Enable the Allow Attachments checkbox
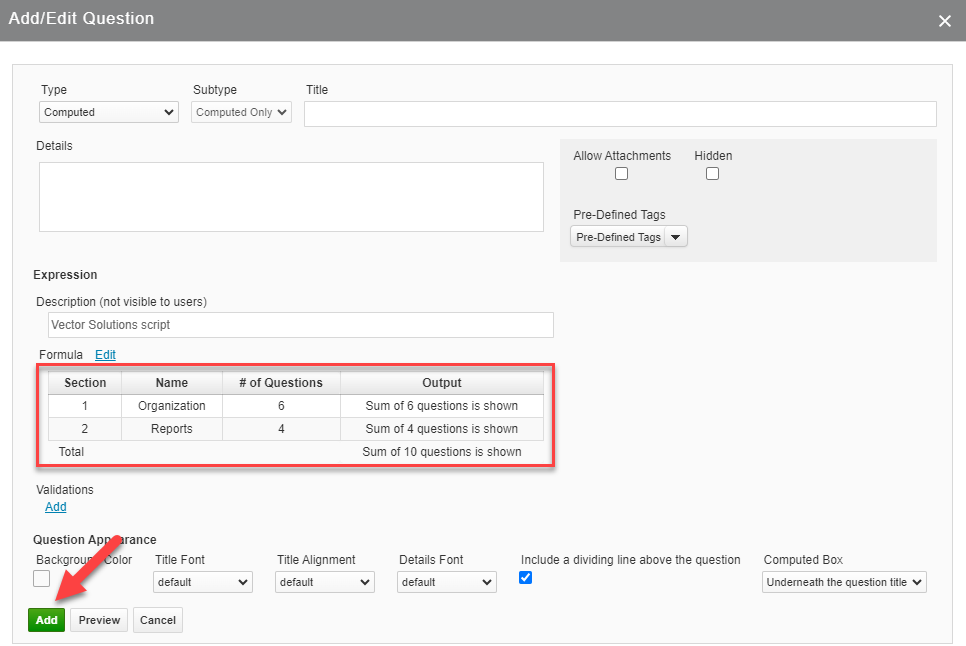 point(621,174)
